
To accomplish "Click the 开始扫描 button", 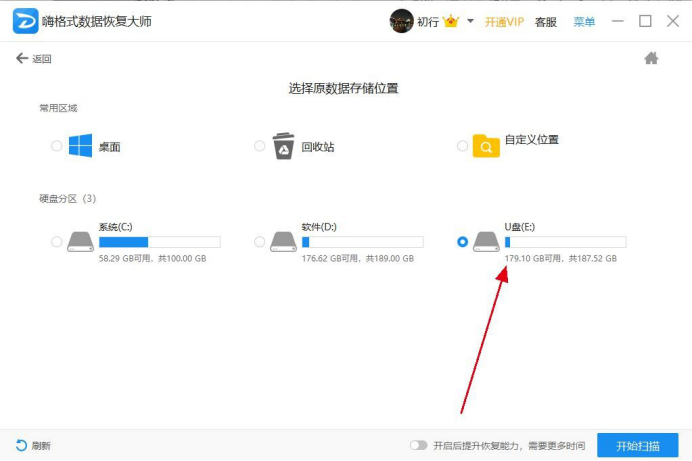I will [x=638, y=446].
